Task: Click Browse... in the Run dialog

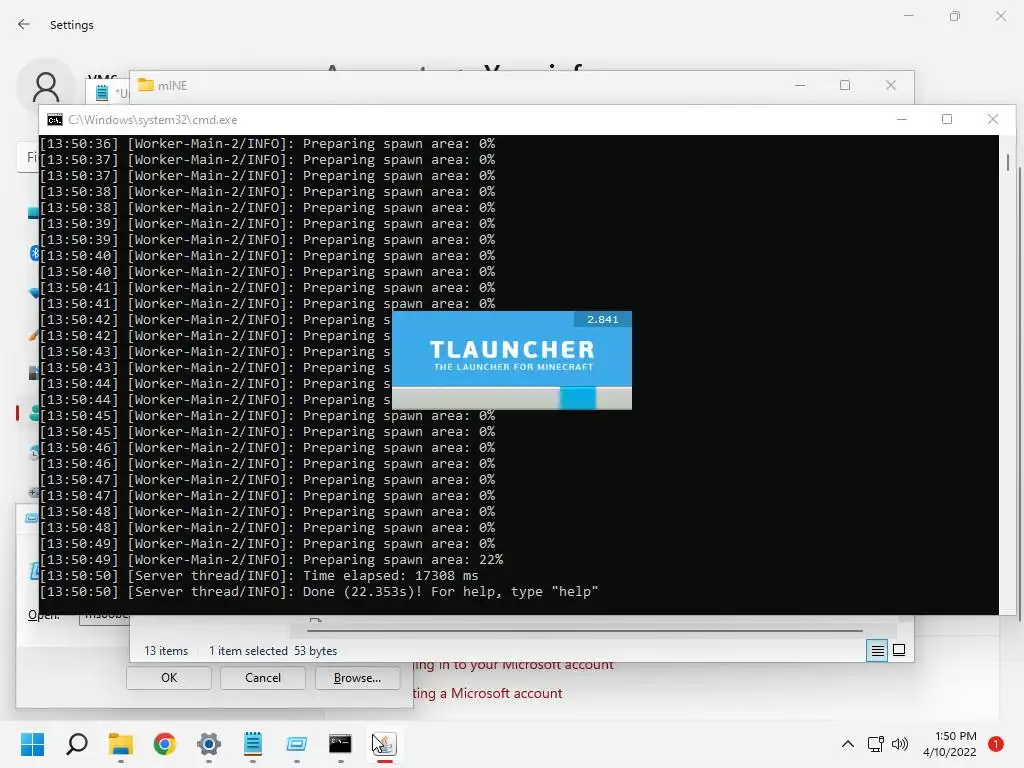Action: [357, 678]
